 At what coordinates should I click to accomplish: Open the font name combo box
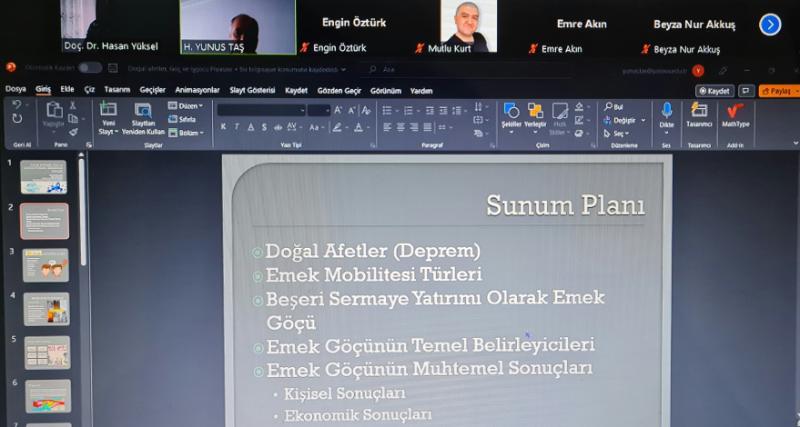coord(261,110)
